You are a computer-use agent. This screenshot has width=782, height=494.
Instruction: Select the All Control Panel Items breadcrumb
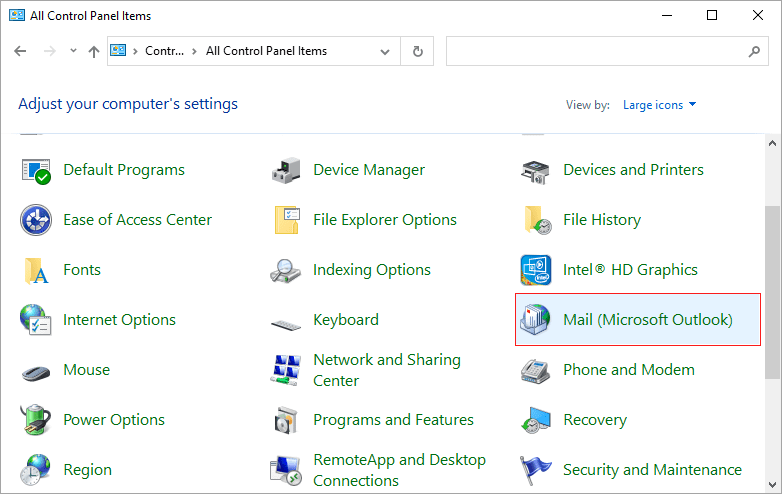(x=266, y=51)
